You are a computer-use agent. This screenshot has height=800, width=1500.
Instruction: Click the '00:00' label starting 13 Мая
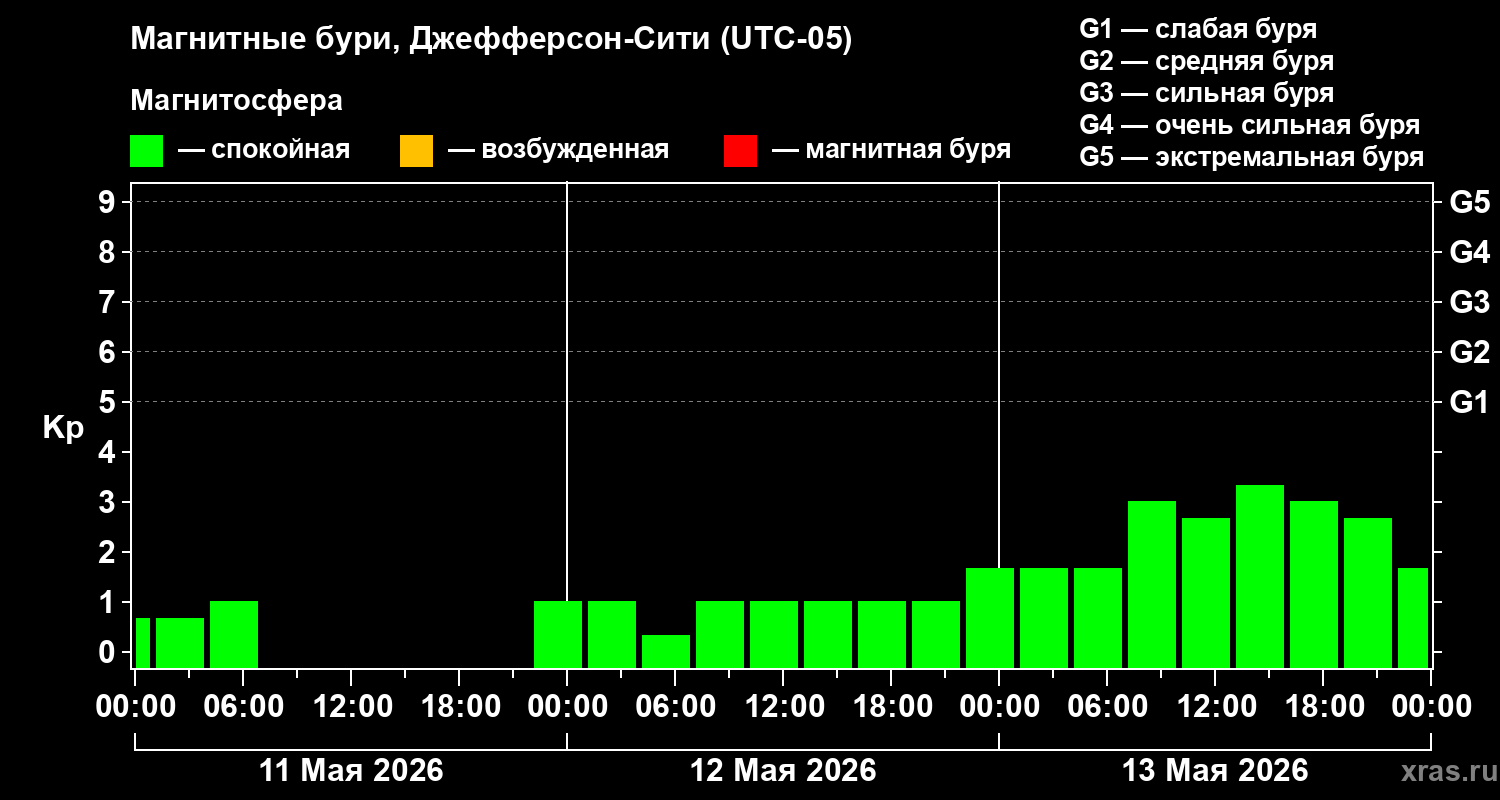click(999, 707)
